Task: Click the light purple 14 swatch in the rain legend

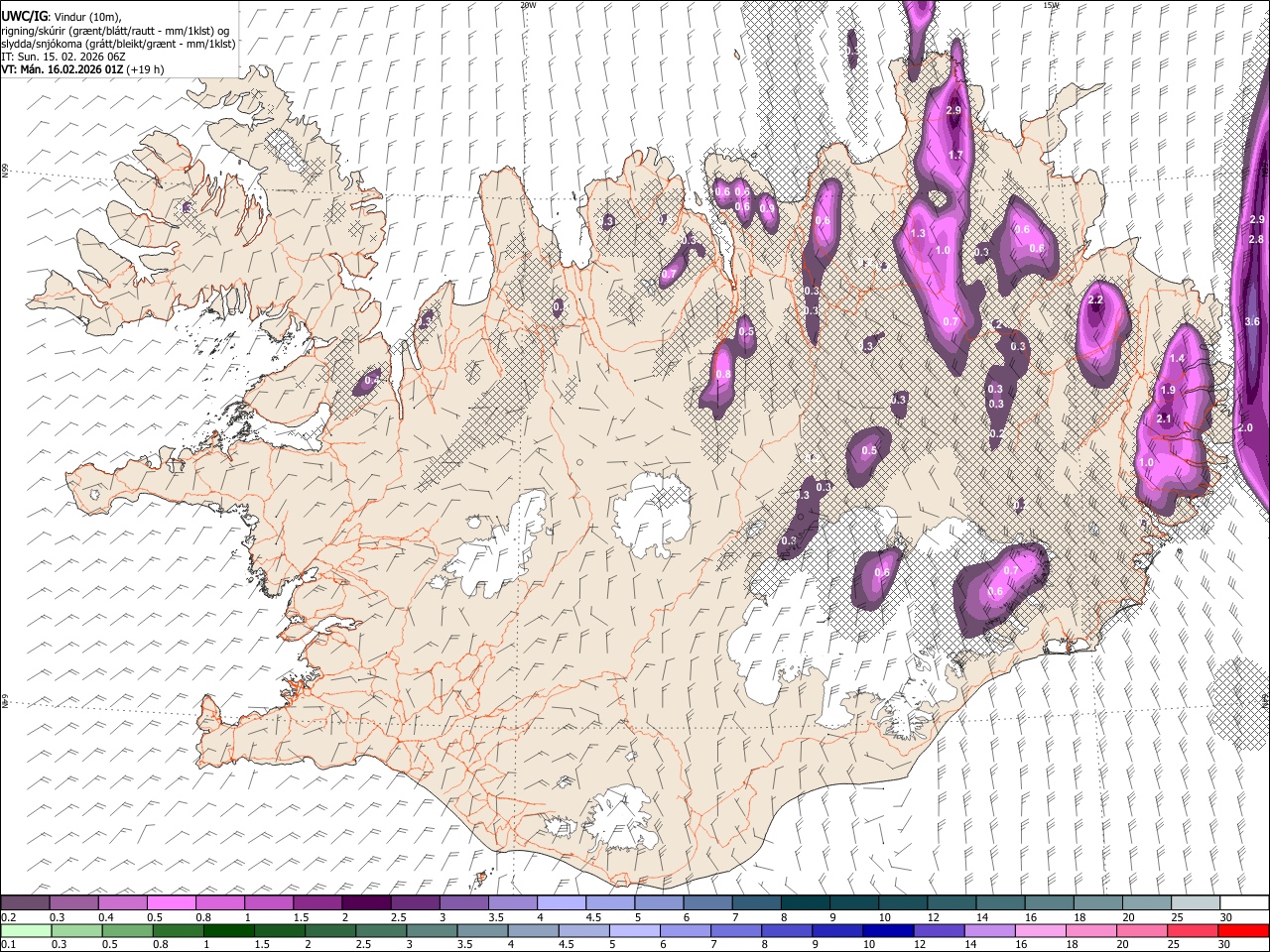Action: (x=989, y=930)
